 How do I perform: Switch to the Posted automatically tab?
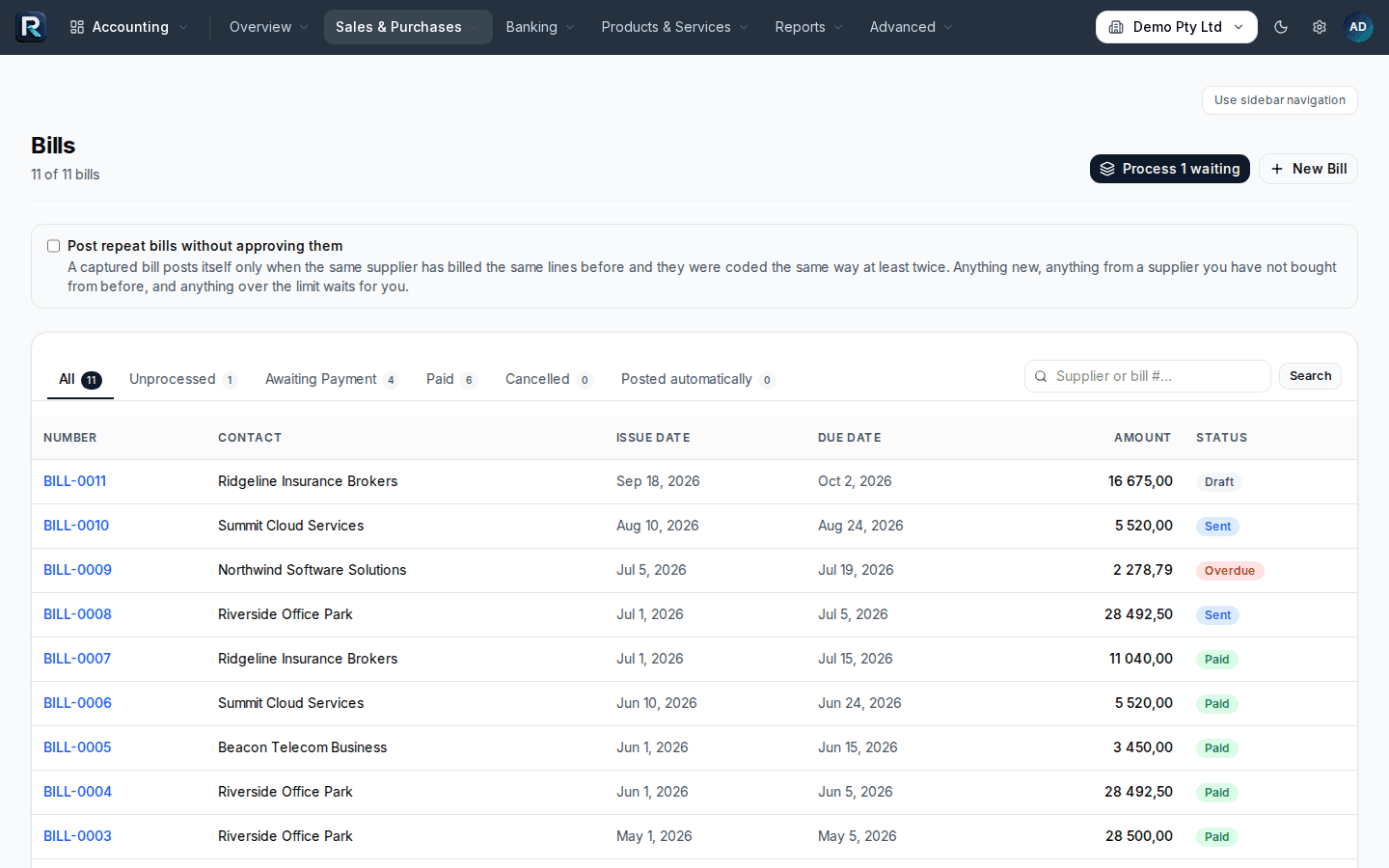(x=697, y=379)
